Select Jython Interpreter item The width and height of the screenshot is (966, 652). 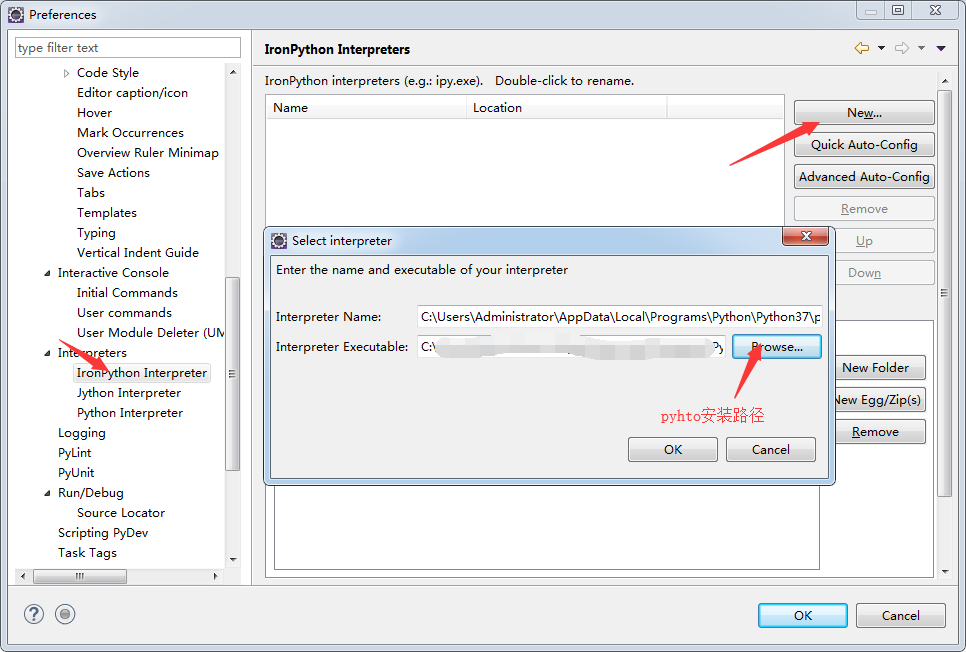[129, 393]
